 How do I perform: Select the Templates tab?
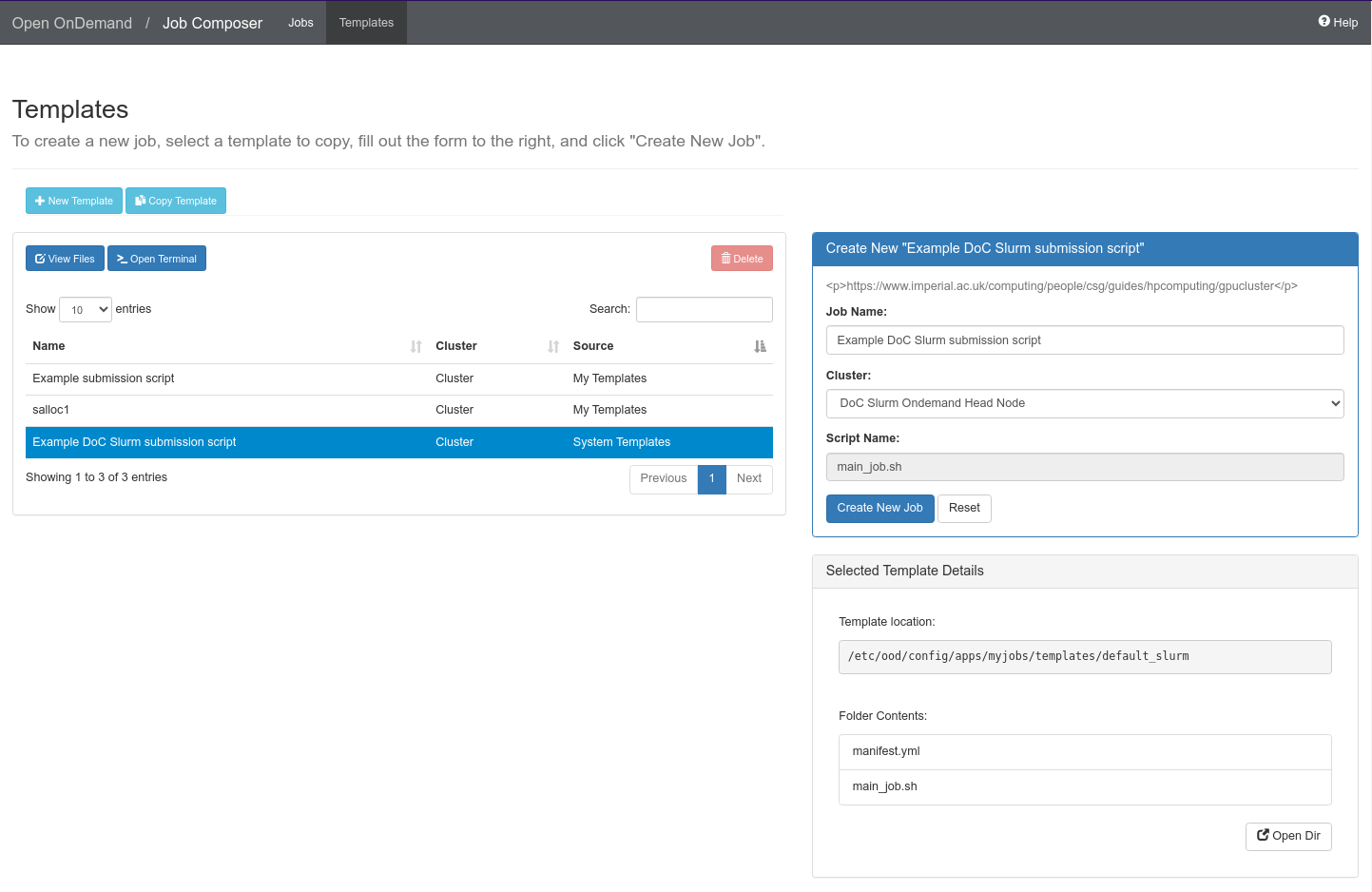point(366,23)
